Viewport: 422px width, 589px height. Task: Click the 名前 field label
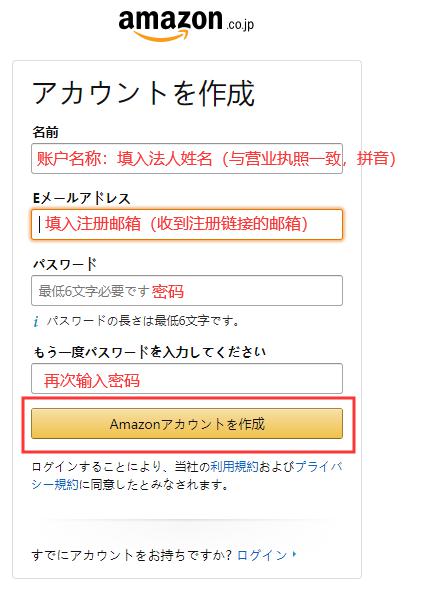[x=45, y=132]
